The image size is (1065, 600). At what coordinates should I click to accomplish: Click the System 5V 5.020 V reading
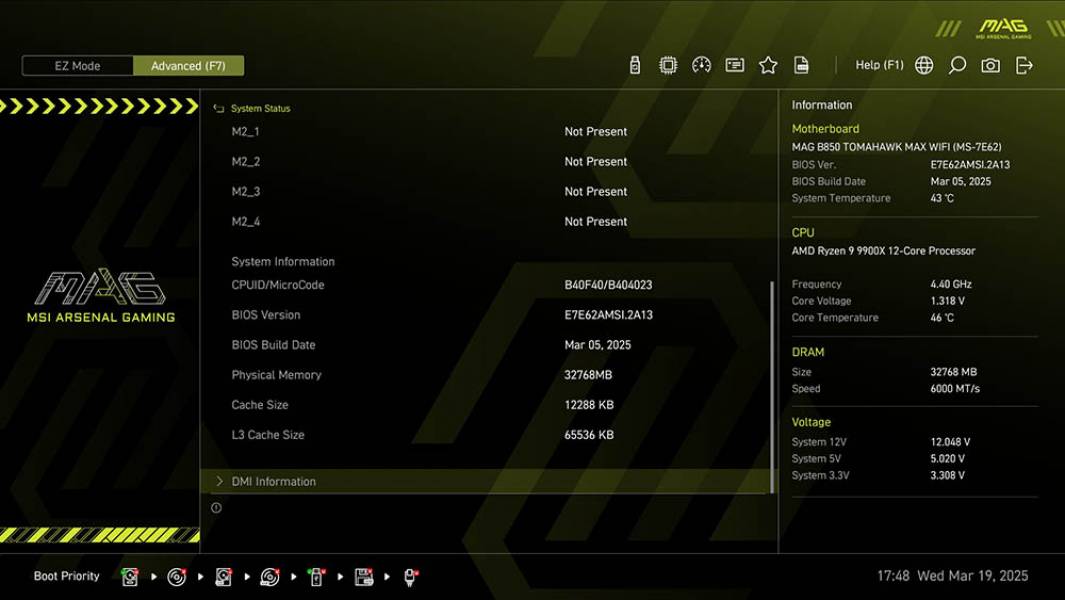click(x=947, y=459)
